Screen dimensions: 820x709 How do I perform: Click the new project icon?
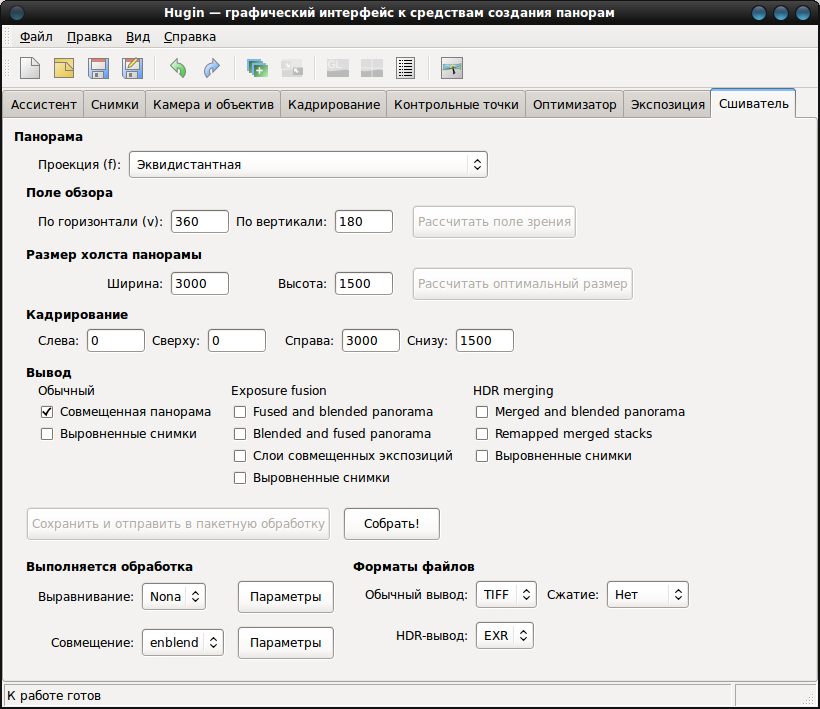[30, 68]
